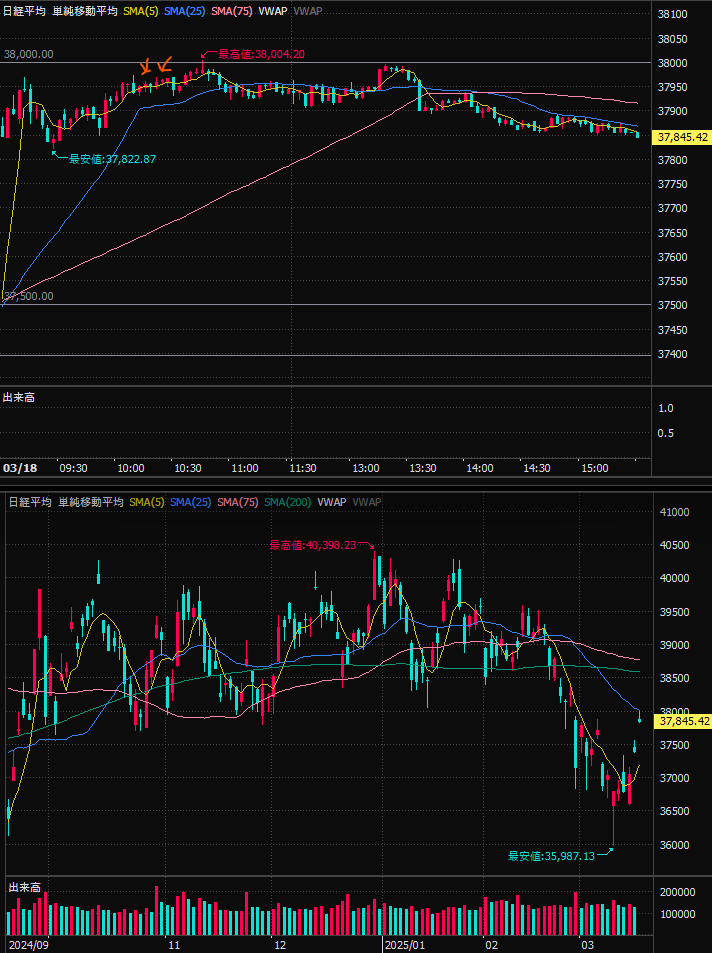The width and height of the screenshot is (712, 953).
Task: Click the 日経平均 title of the daily chart
Action: [30, 502]
